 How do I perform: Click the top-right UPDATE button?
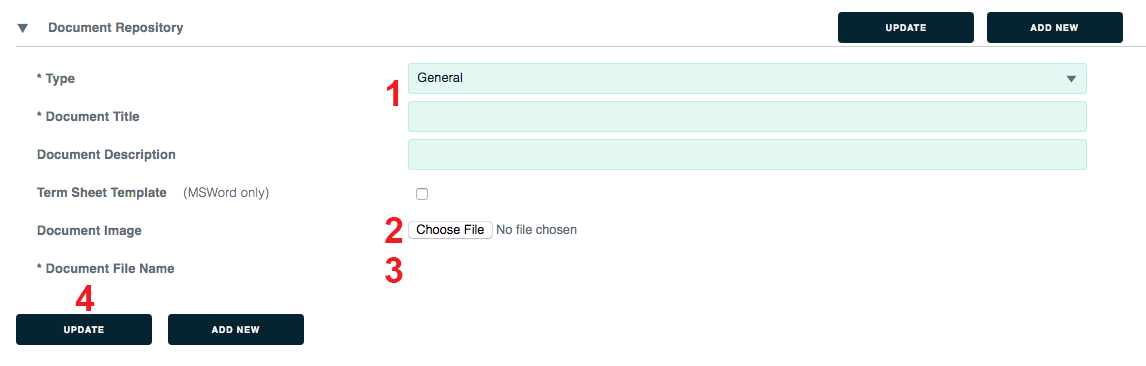(906, 28)
